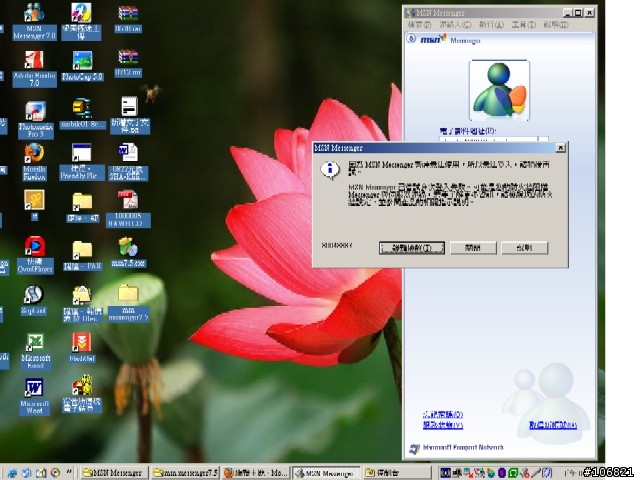Launch Mozilla Firefox desktop shortcut
Screen dimensions: 640x480
34,162
